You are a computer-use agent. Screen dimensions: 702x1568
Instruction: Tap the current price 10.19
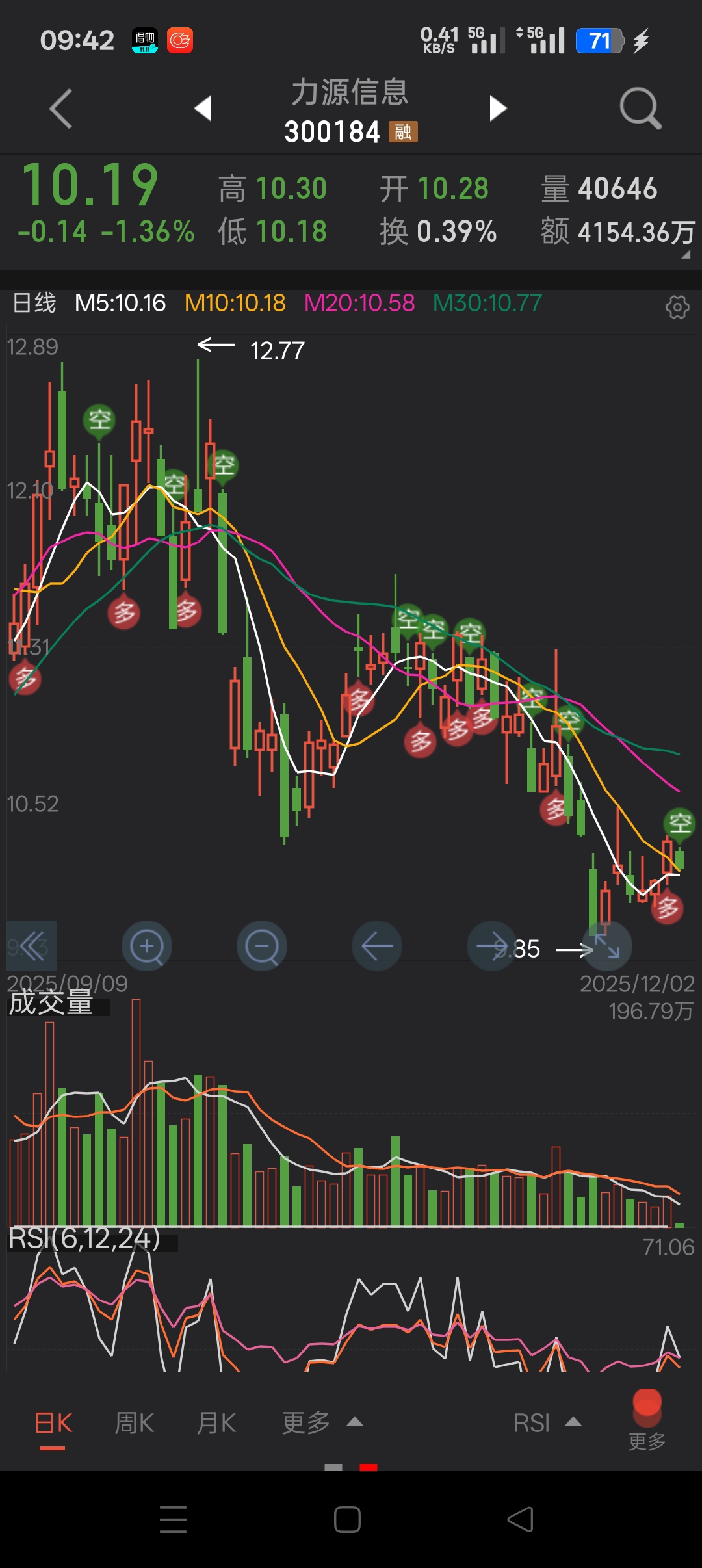point(90,185)
